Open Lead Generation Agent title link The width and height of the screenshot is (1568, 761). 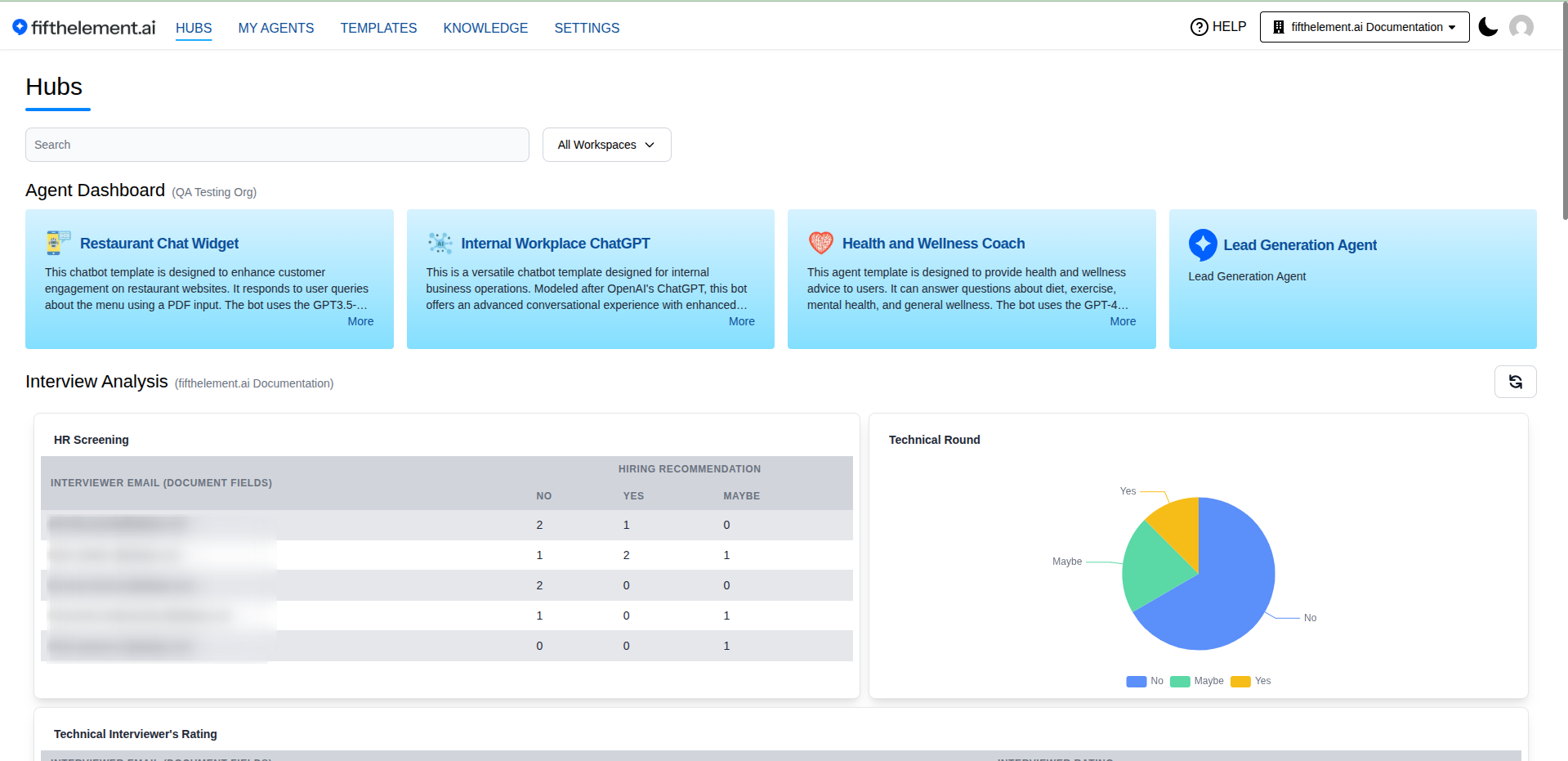1300,245
